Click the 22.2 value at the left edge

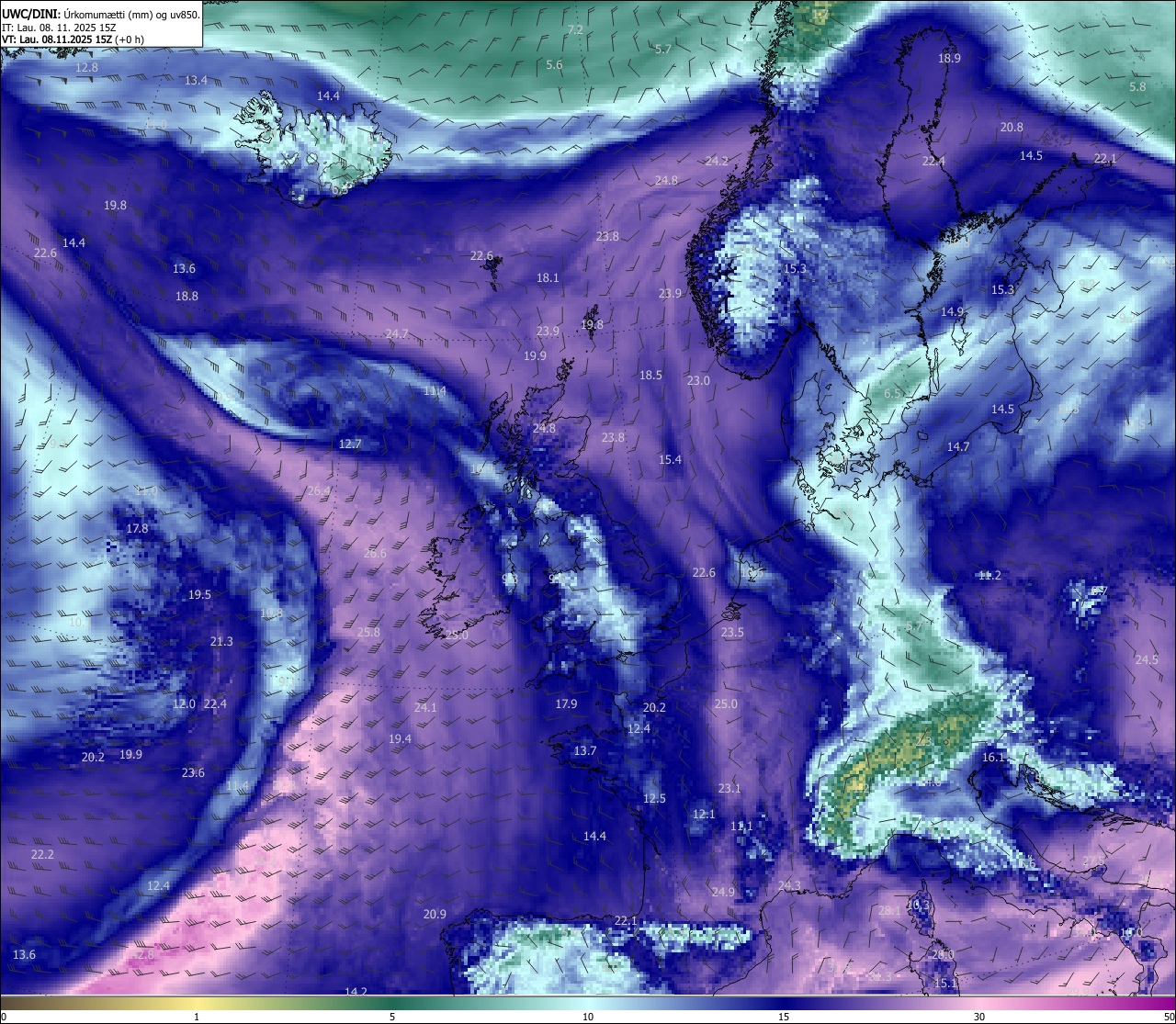click(42, 855)
